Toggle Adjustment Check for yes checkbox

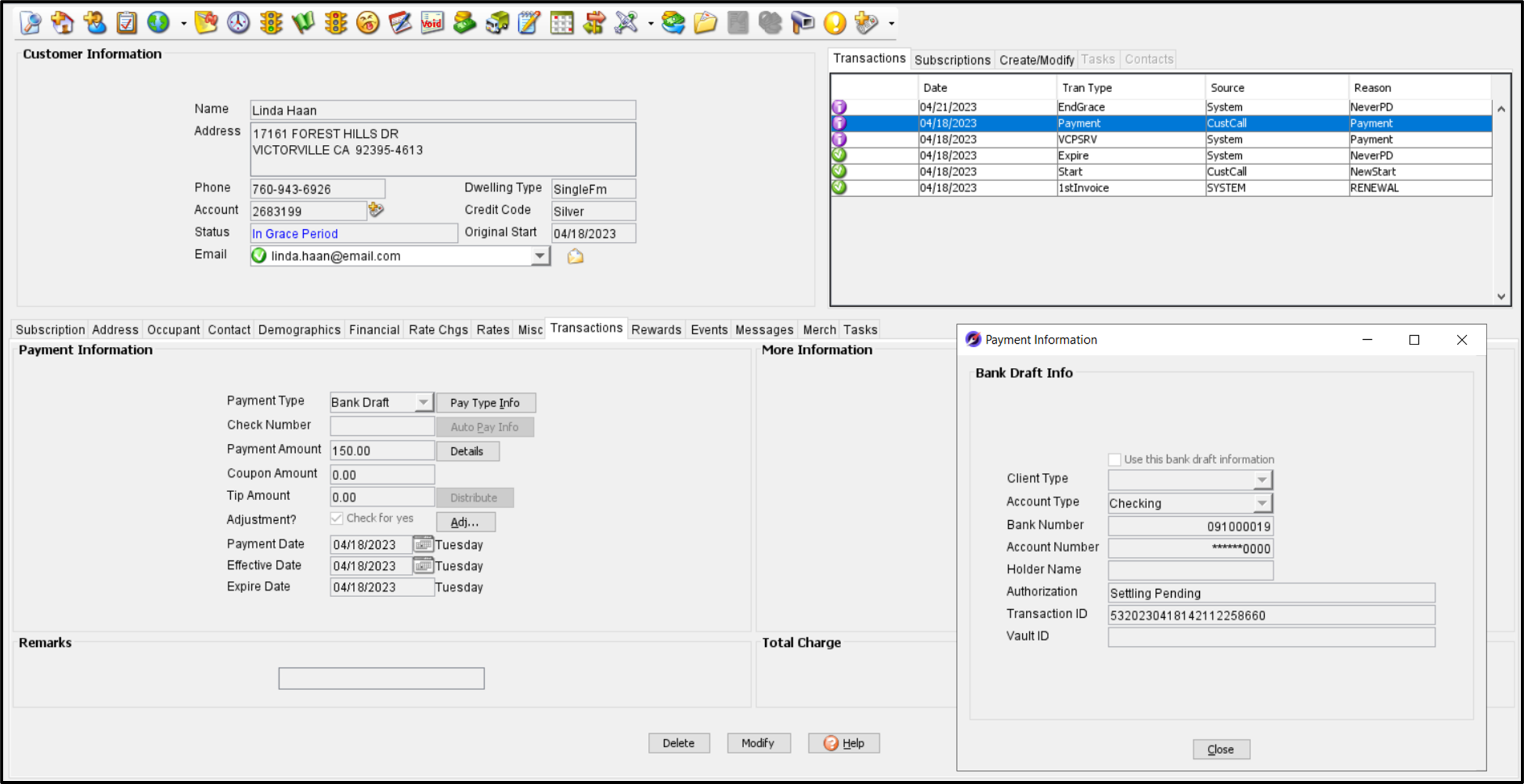(x=336, y=518)
